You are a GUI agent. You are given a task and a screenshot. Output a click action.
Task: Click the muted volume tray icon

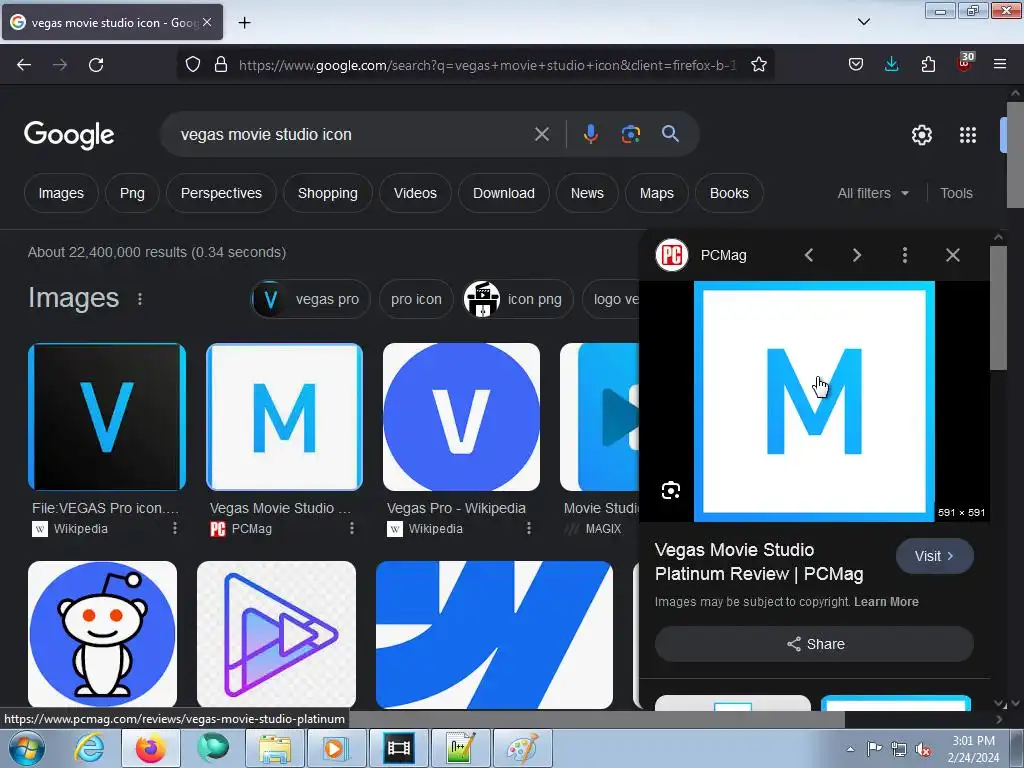pos(923,749)
